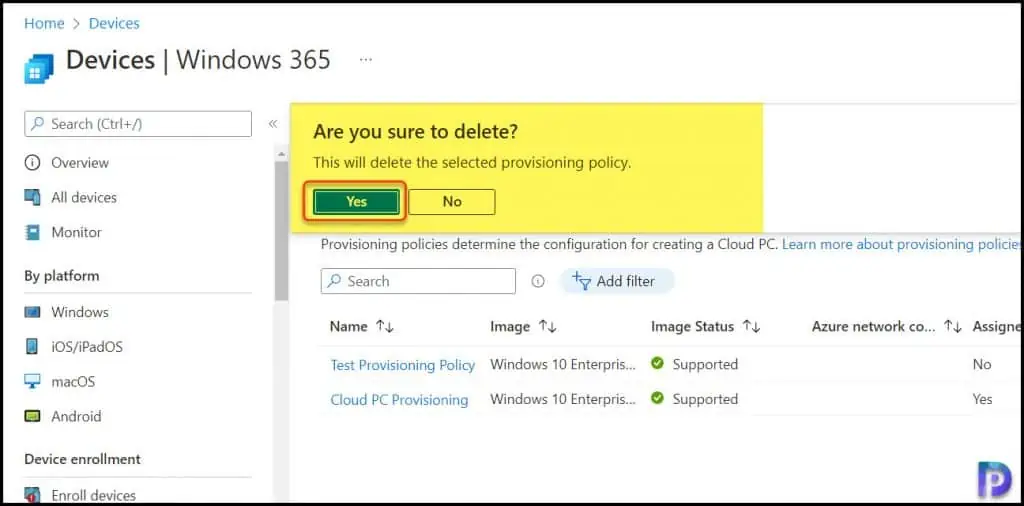The width and height of the screenshot is (1024, 506).
Task: Click Assigned value No for Test policy
Action: click(982, 364)
